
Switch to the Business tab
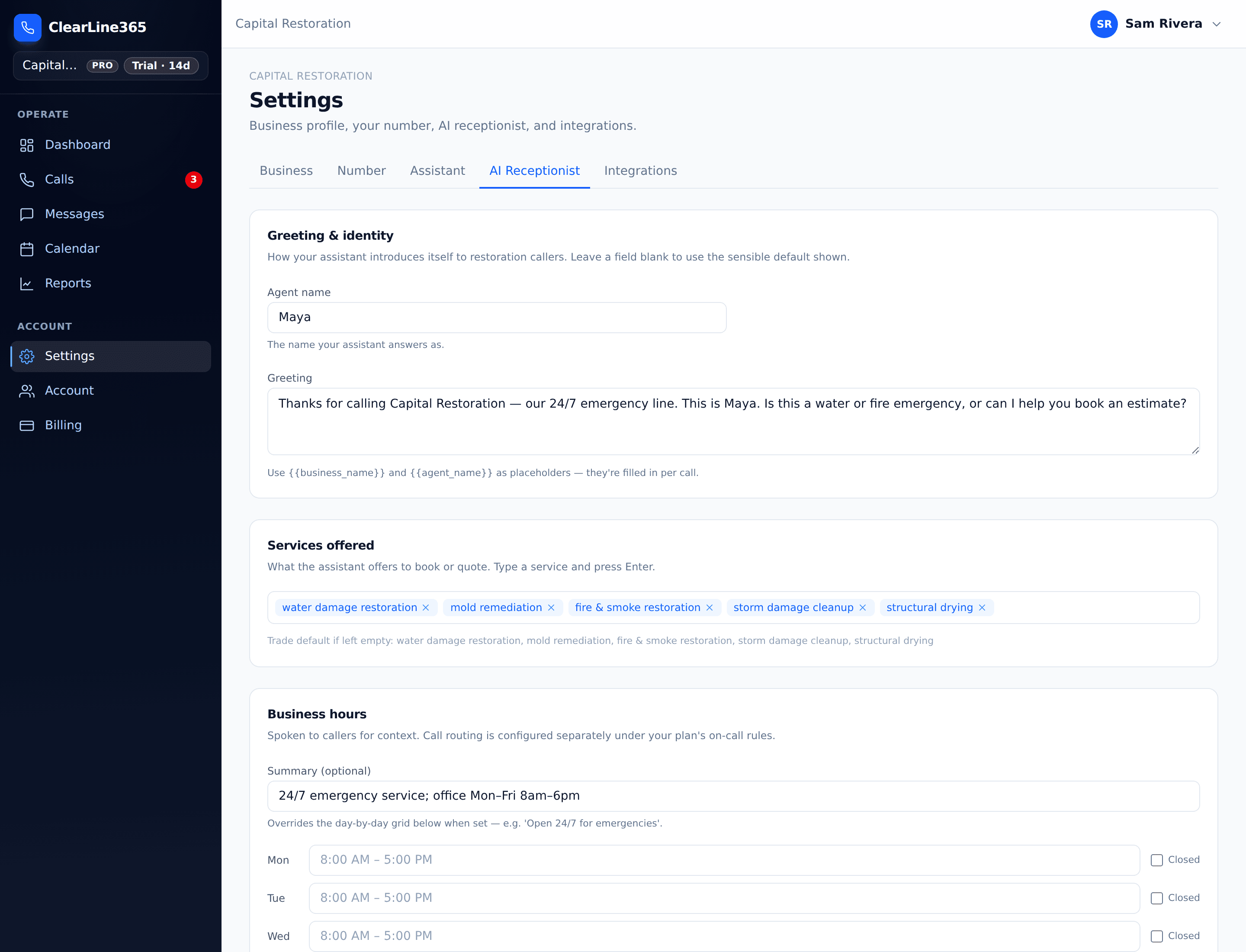pyautogui.click(x=286, y=170)
